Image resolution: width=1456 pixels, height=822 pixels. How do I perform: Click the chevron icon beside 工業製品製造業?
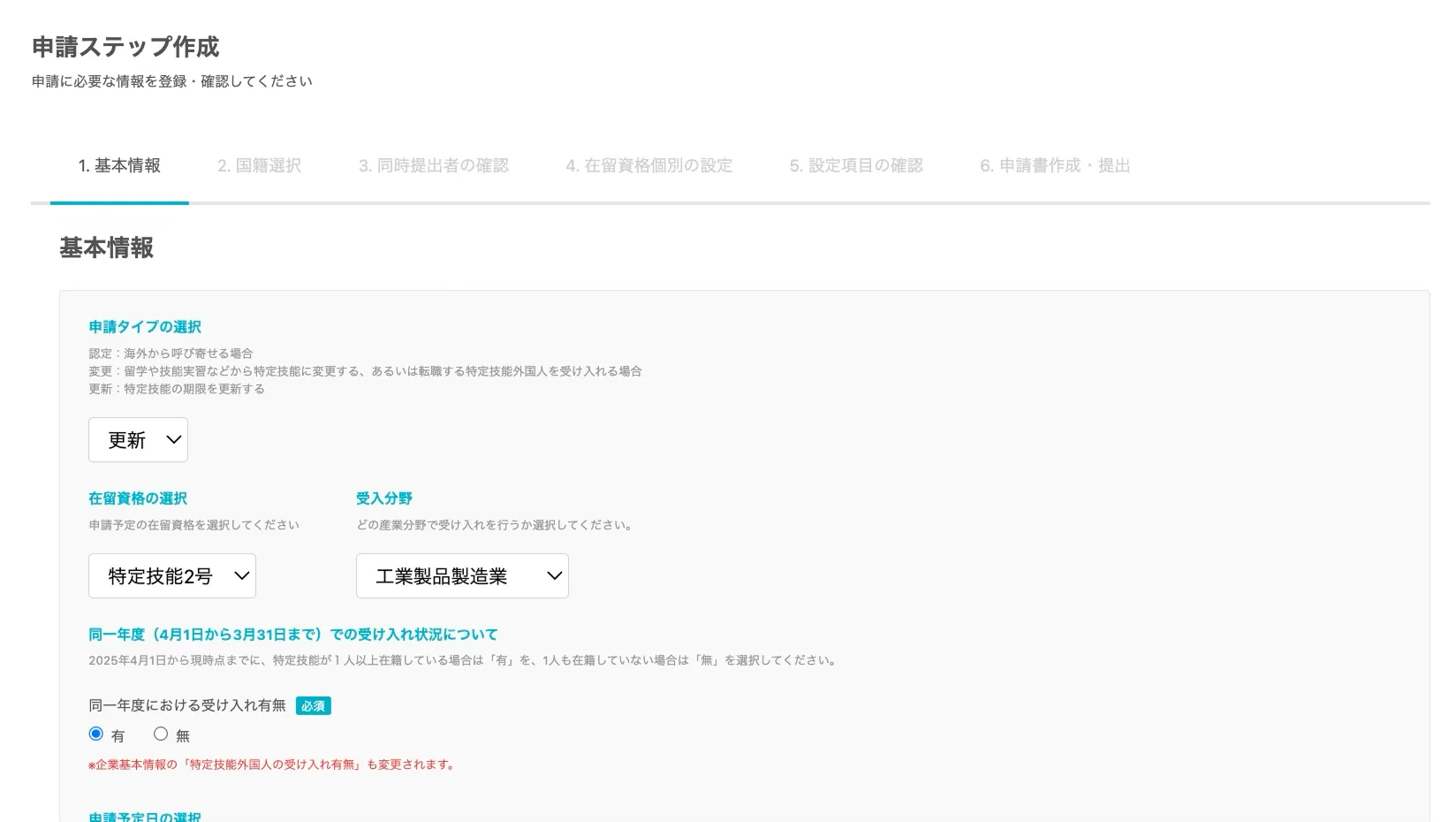(x=554, y=575)
